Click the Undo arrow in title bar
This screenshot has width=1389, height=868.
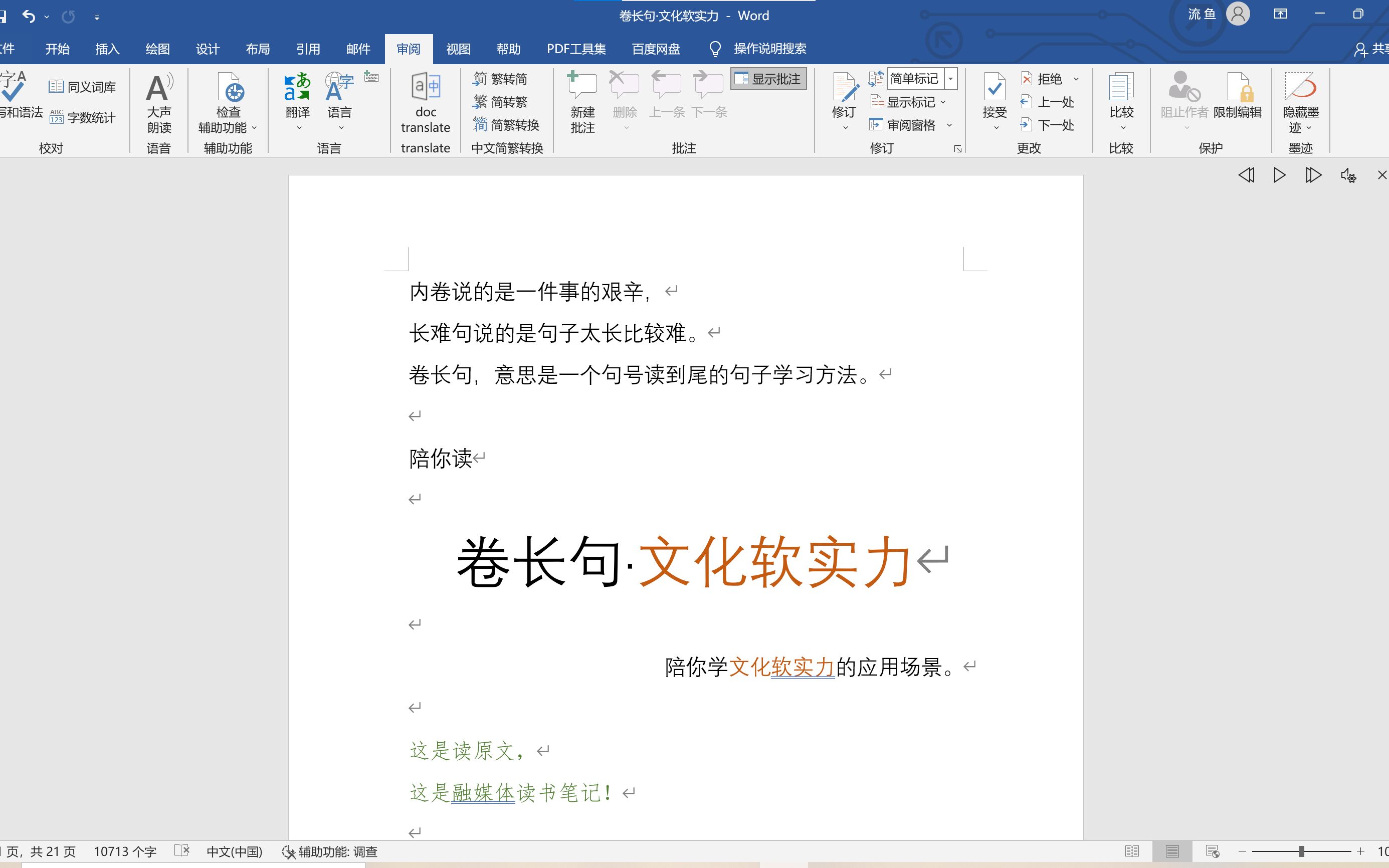coord(28,17)
